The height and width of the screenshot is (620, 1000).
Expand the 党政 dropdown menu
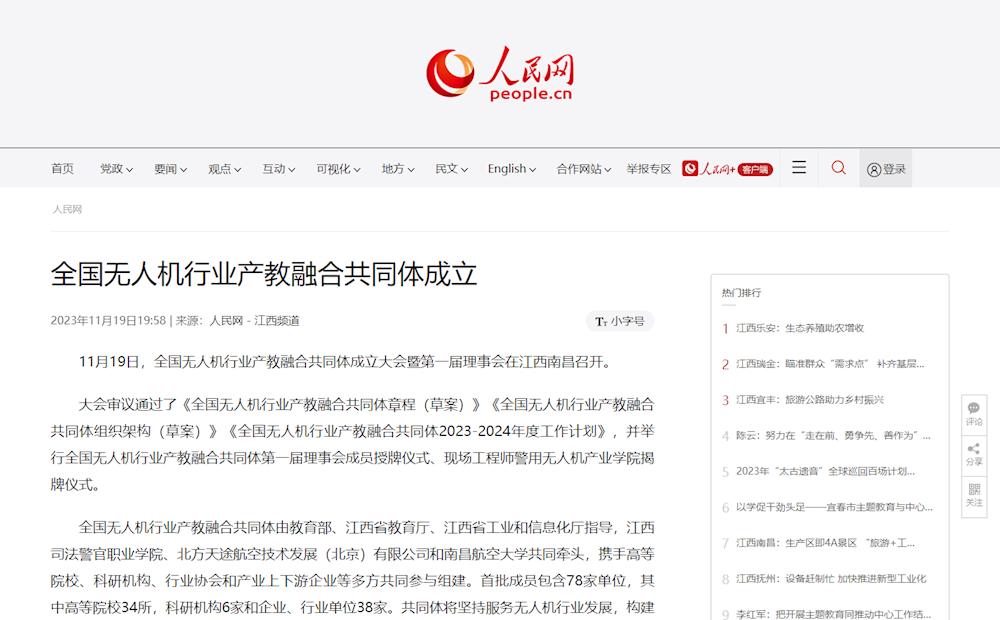(117, 169)
